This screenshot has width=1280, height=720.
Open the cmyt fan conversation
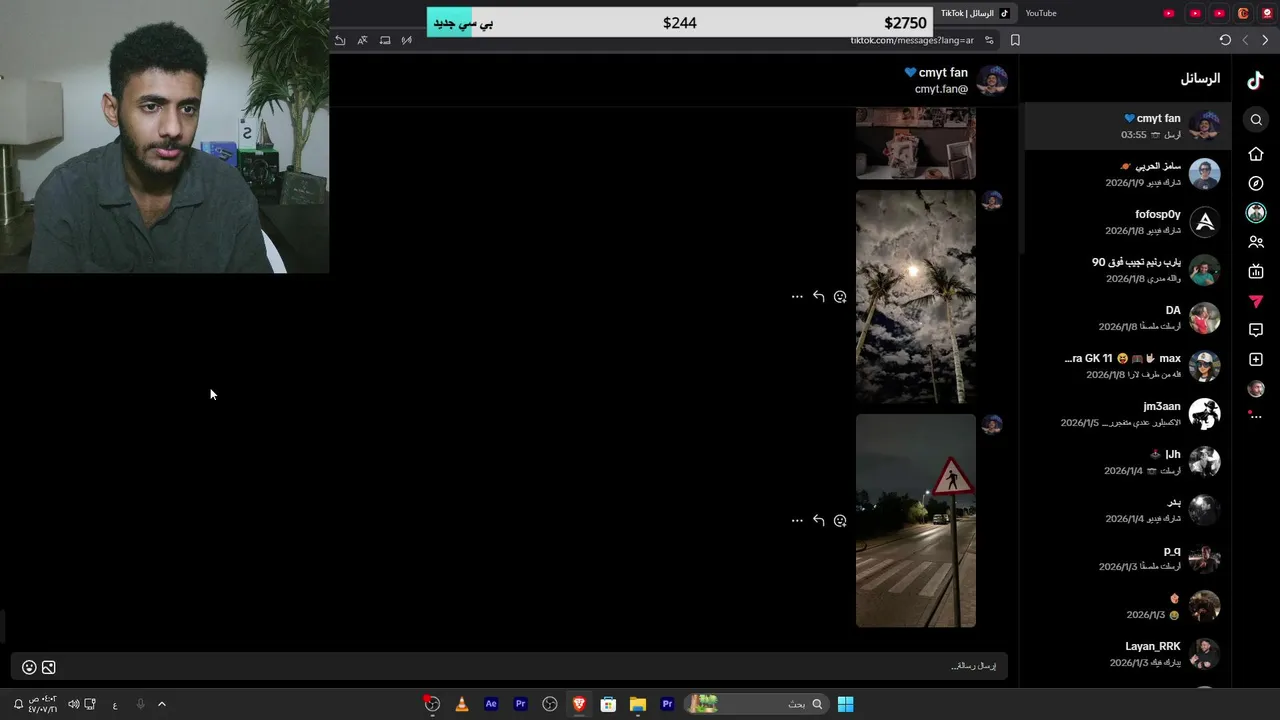(1127, 126)
